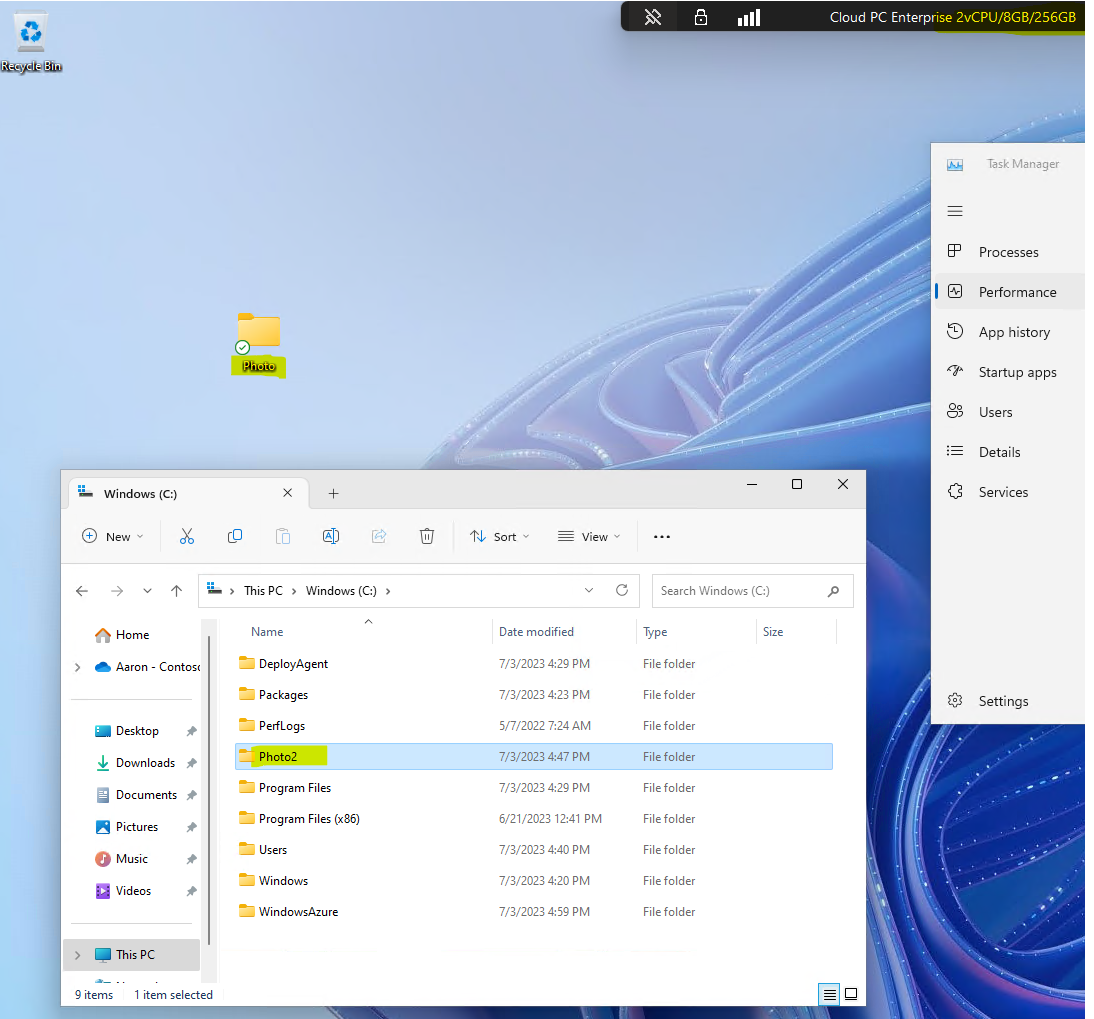This screenshot has height=1019, width=1094.
Task: Select the Photo folder on the desktop
Action: point(259,345)
